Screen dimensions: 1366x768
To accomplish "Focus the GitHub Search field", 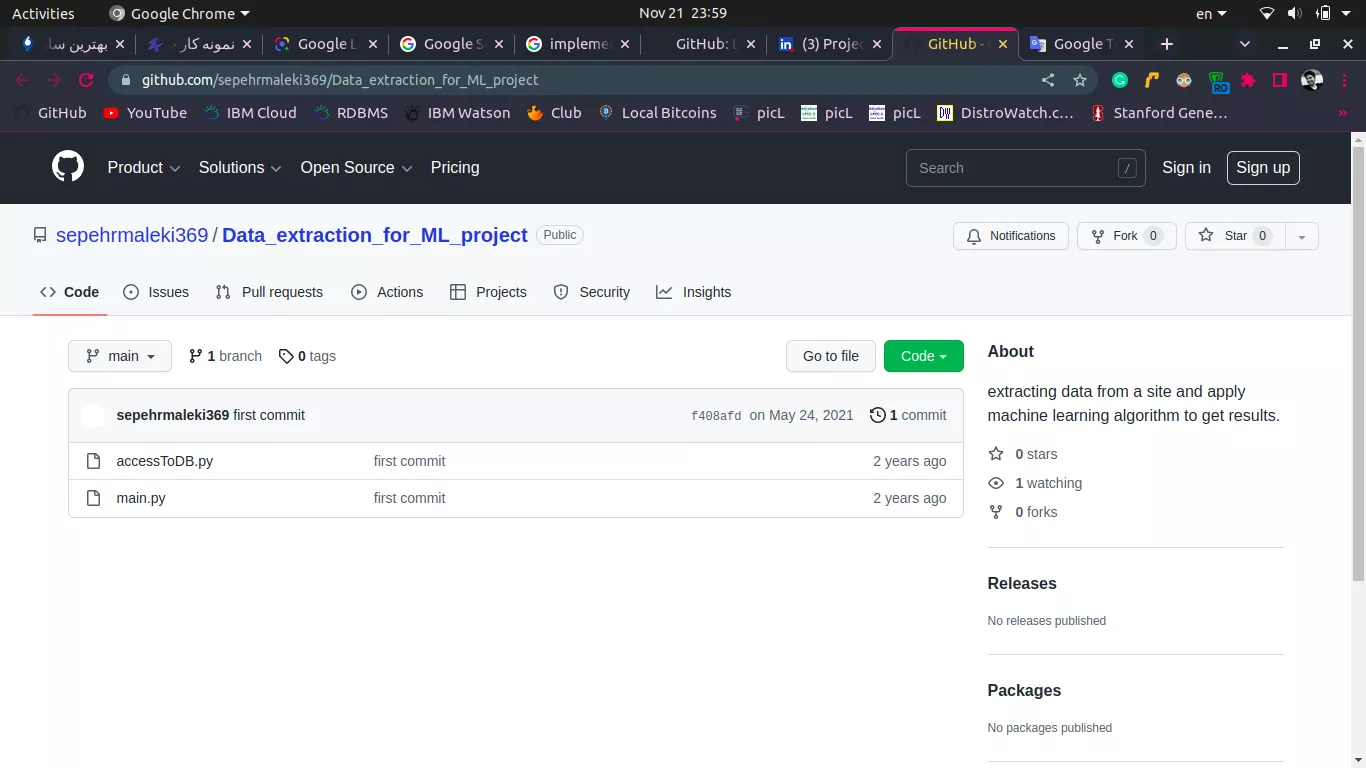I will pyautogui.click(x=1025, y=168).
